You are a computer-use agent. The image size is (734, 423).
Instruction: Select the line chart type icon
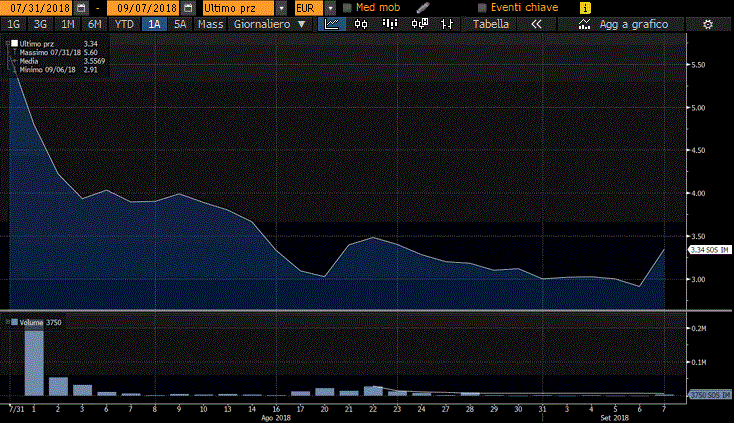(332, 23)
